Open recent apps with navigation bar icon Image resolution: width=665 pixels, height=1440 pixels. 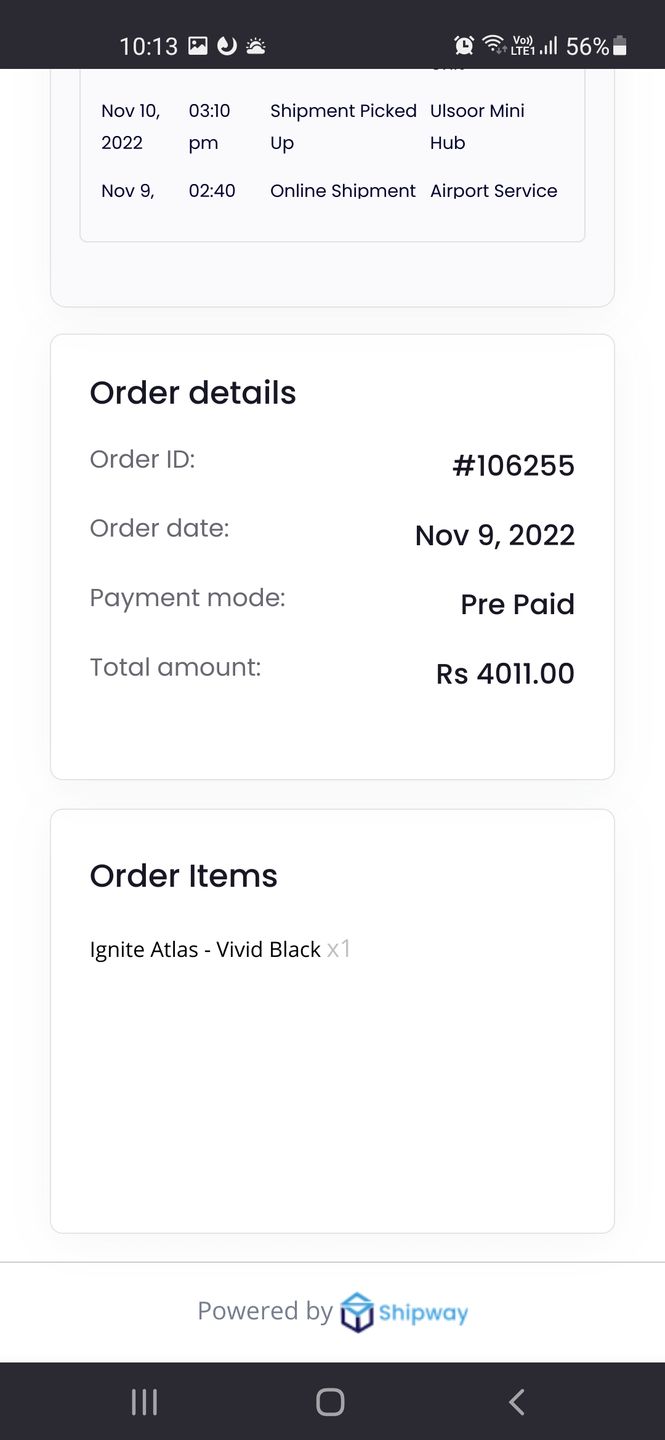pos(144,1402)
